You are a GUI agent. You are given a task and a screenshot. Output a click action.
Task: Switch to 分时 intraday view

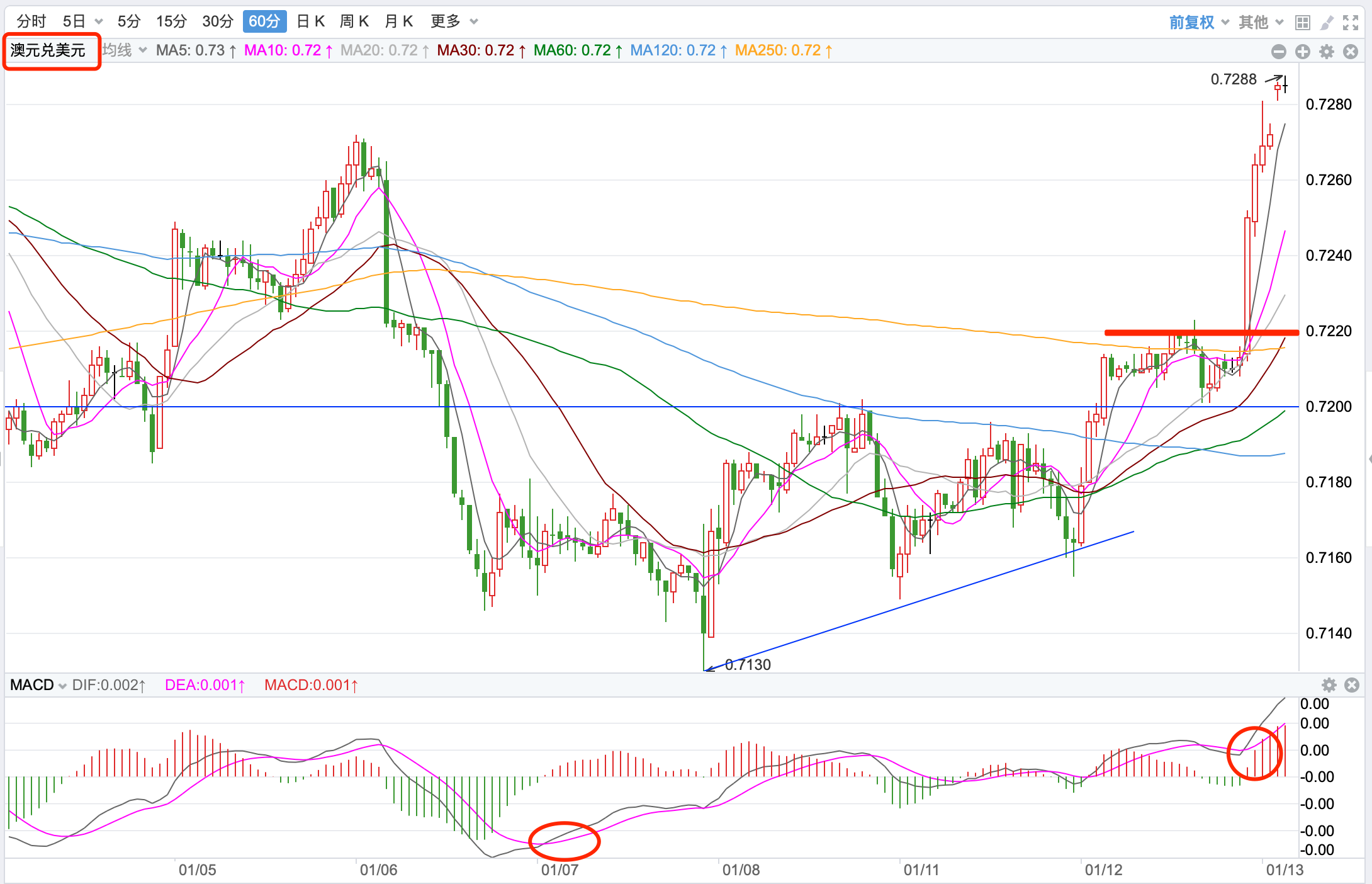click(x=31, y=21)
